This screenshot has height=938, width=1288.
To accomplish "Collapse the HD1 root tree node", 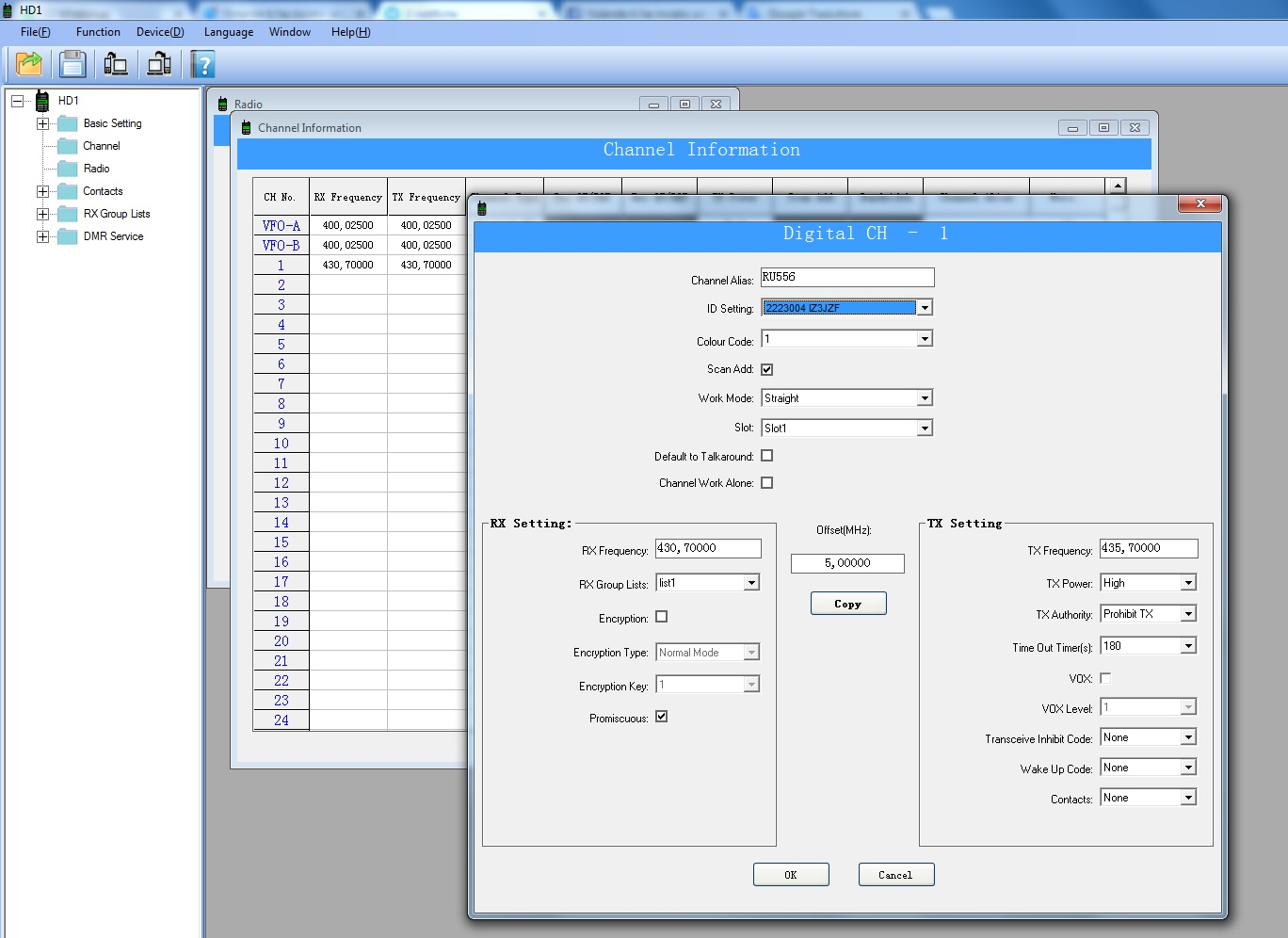I will (x=17, y=101).
